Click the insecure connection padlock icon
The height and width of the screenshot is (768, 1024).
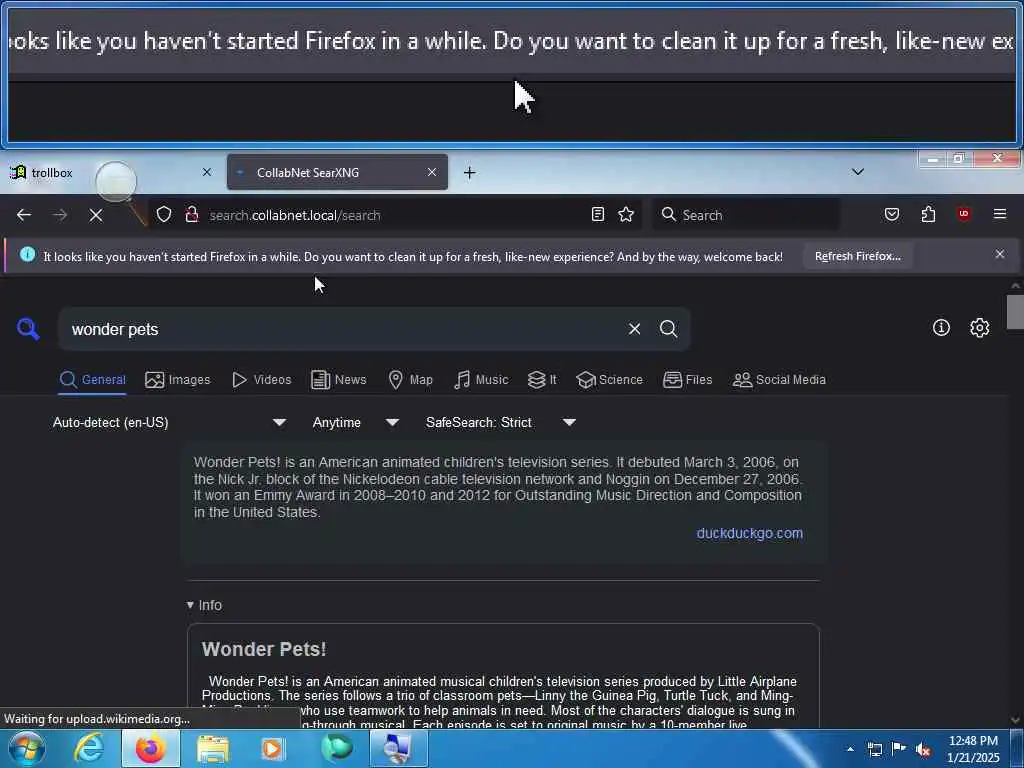click(x=192, y=214)
